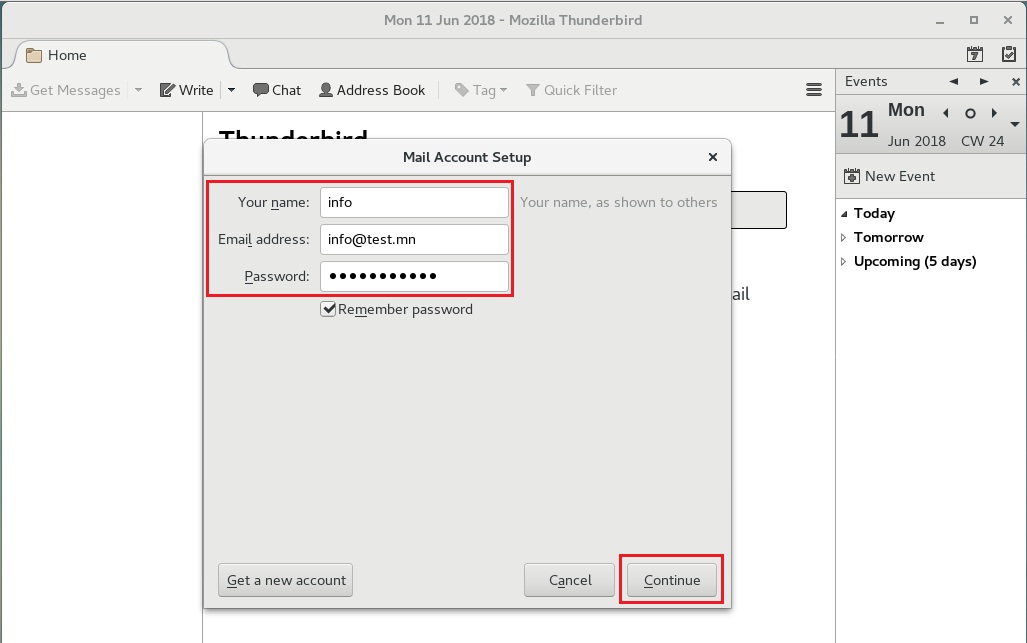Collapse the Today section
Image resolution: width=1027 pixels, height=643 pixels.
point(844,214)
